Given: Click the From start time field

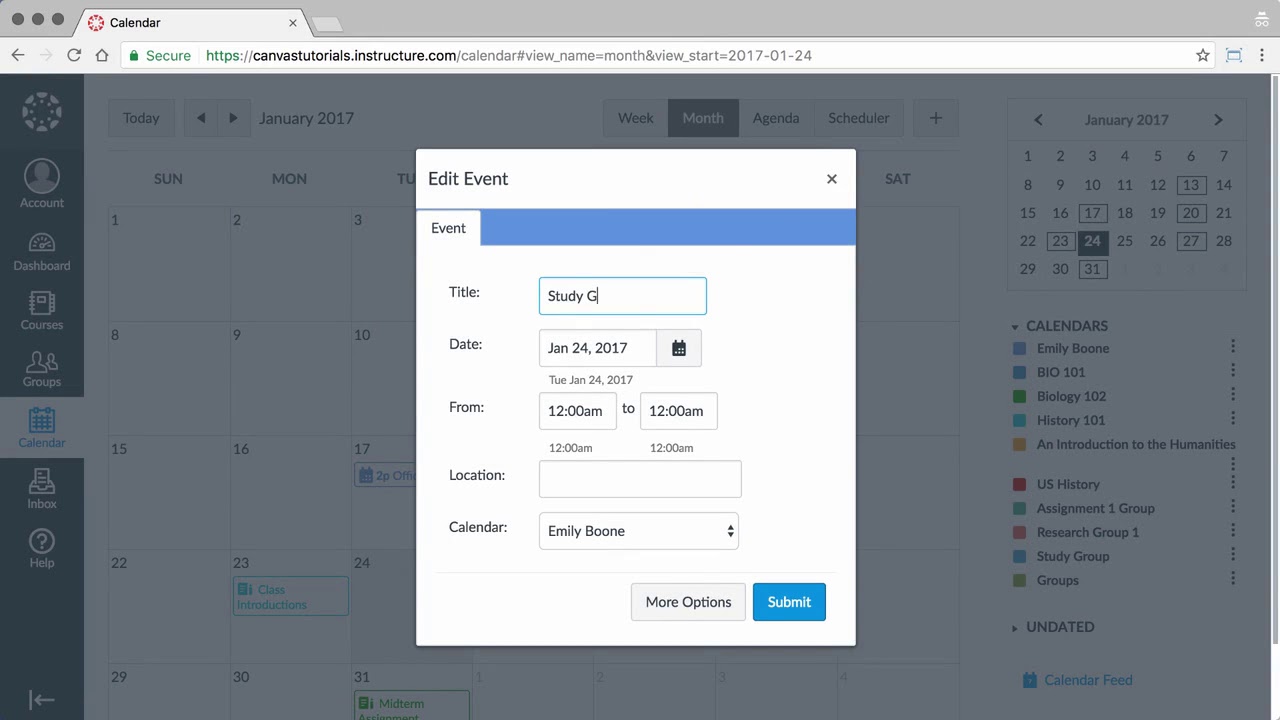Looking at the screenshot, I should (x=577, y=411).
